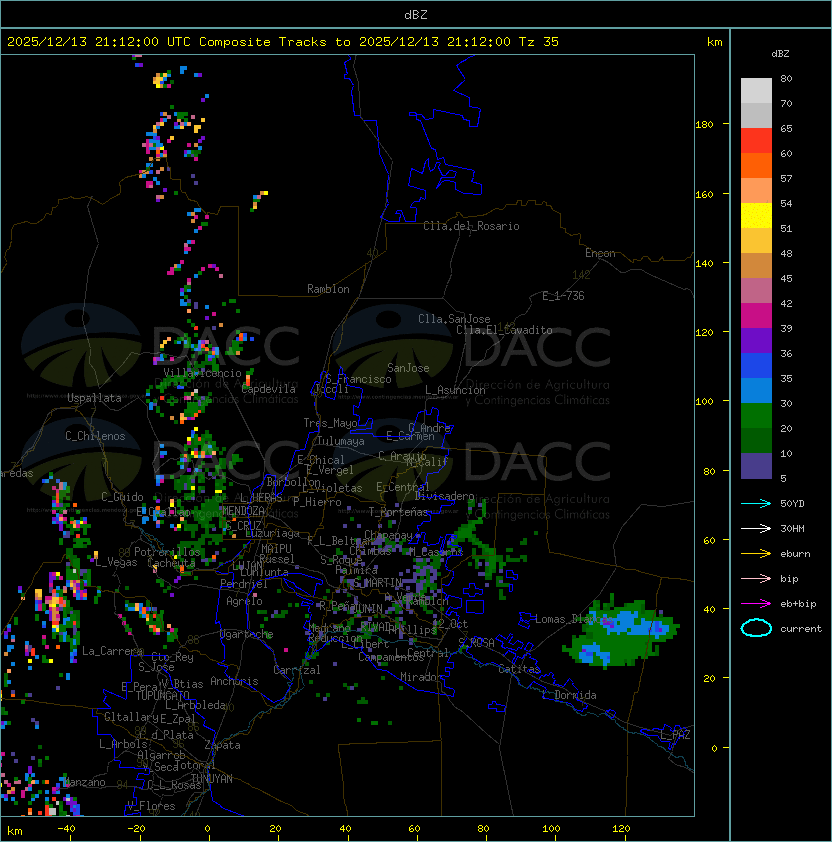Click the 'Clla.del_Rosario' map label
This screenshot has width=832, height=842.
(471, 226)
